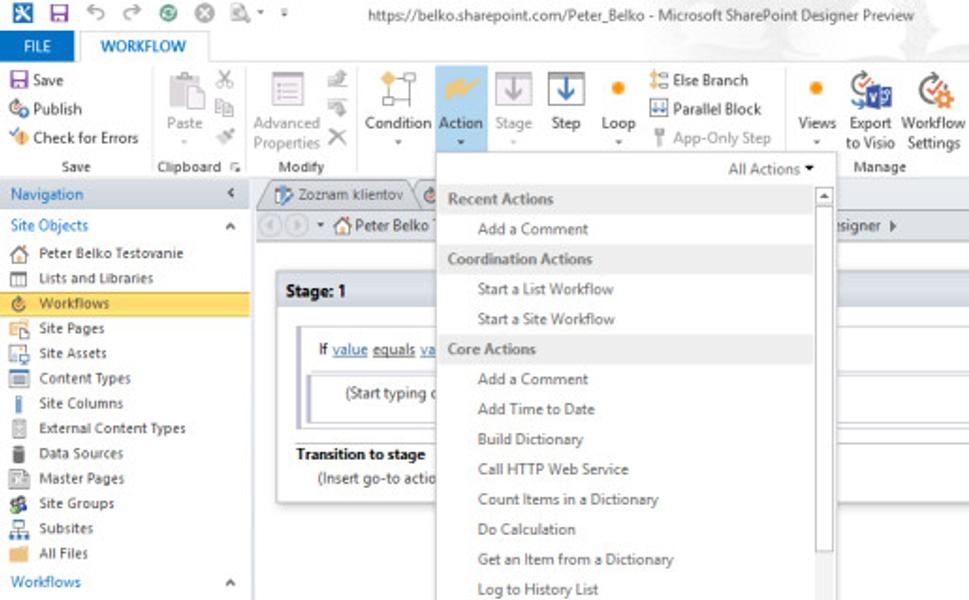Delete item with the Modify X icon
The width and height of the screenshot is (969, 600).
337,137
